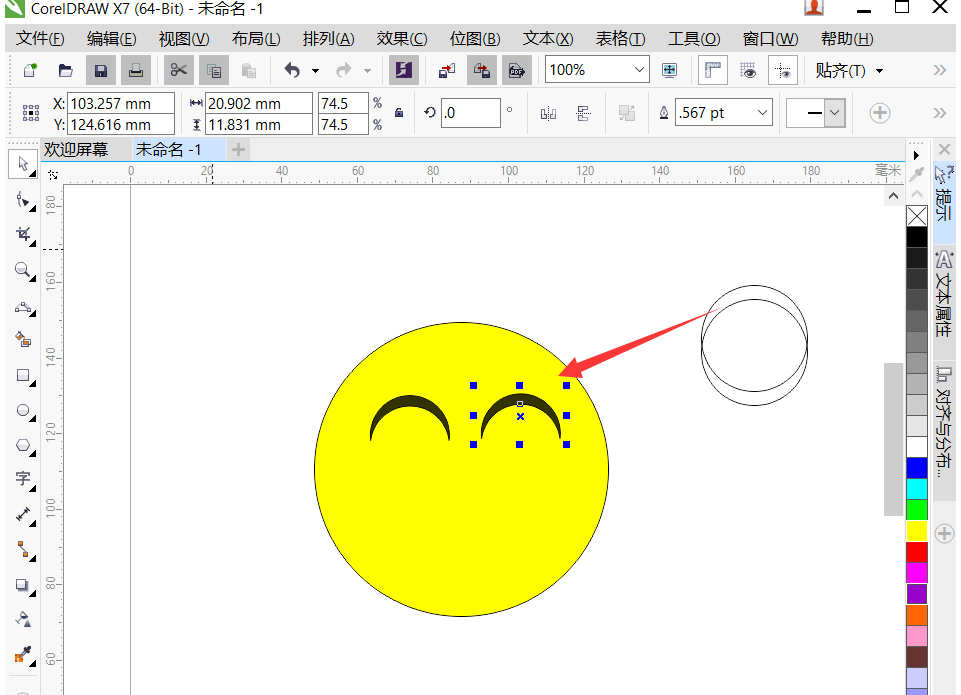961x695 pixels.
Task: Select the Pick tool in toolbox
Action: coord(23,164)
